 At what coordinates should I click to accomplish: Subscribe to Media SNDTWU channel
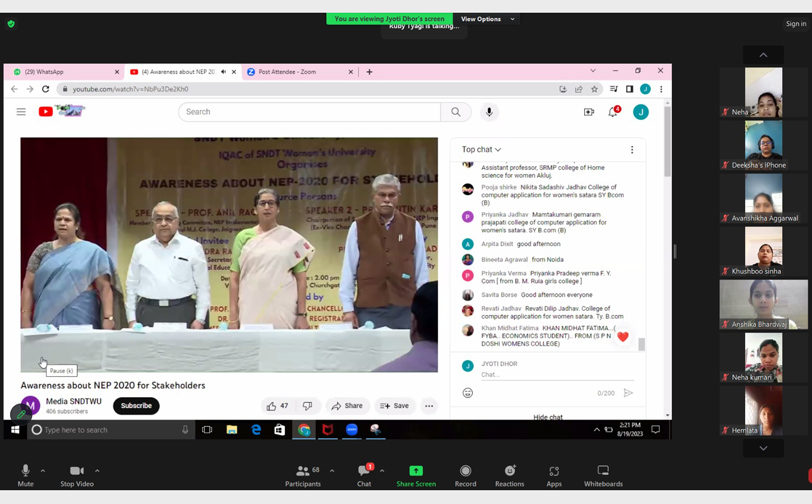[x=136, y=406]
